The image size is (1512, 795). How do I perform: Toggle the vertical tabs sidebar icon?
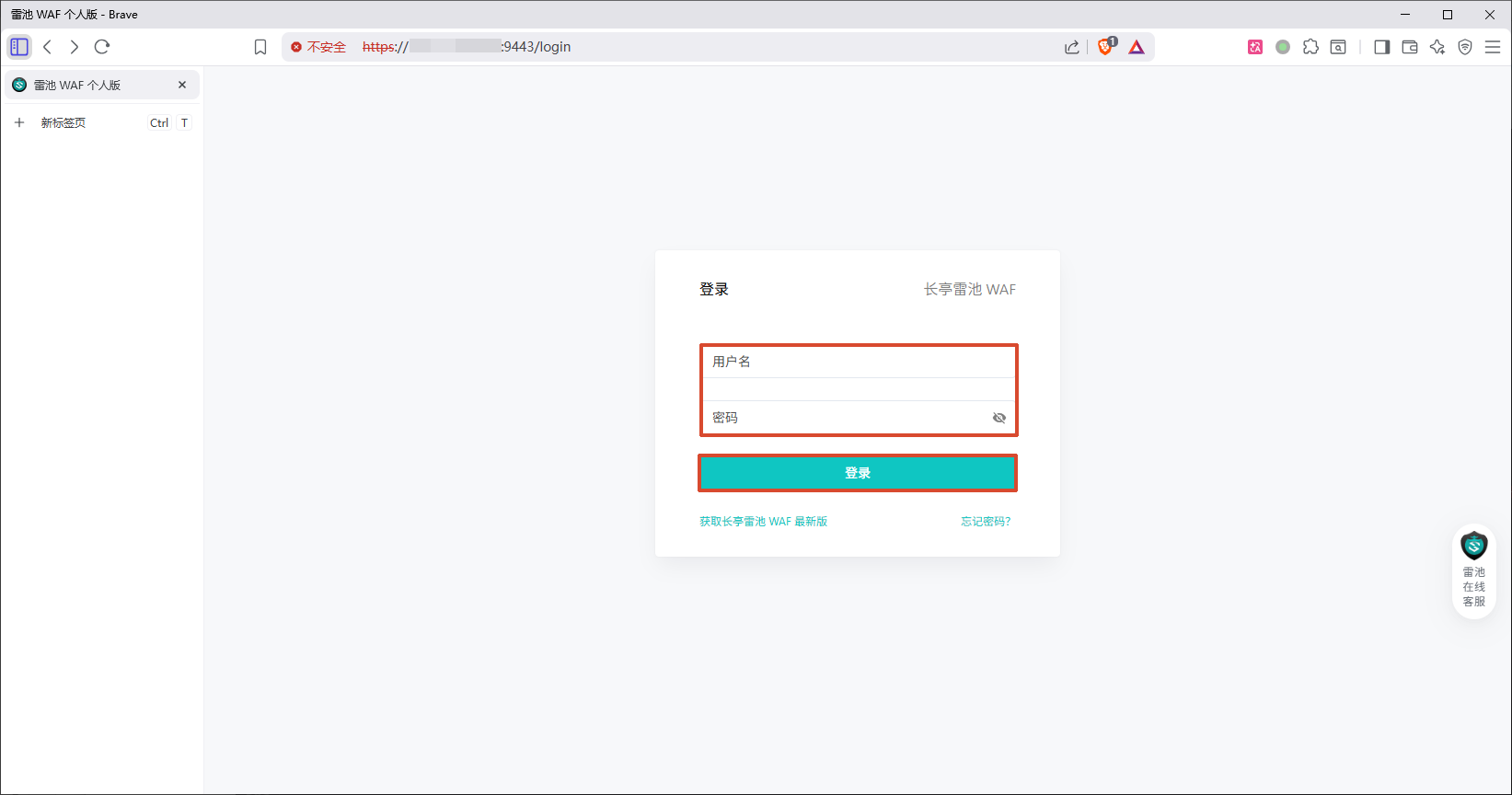[x=19, y=47]
